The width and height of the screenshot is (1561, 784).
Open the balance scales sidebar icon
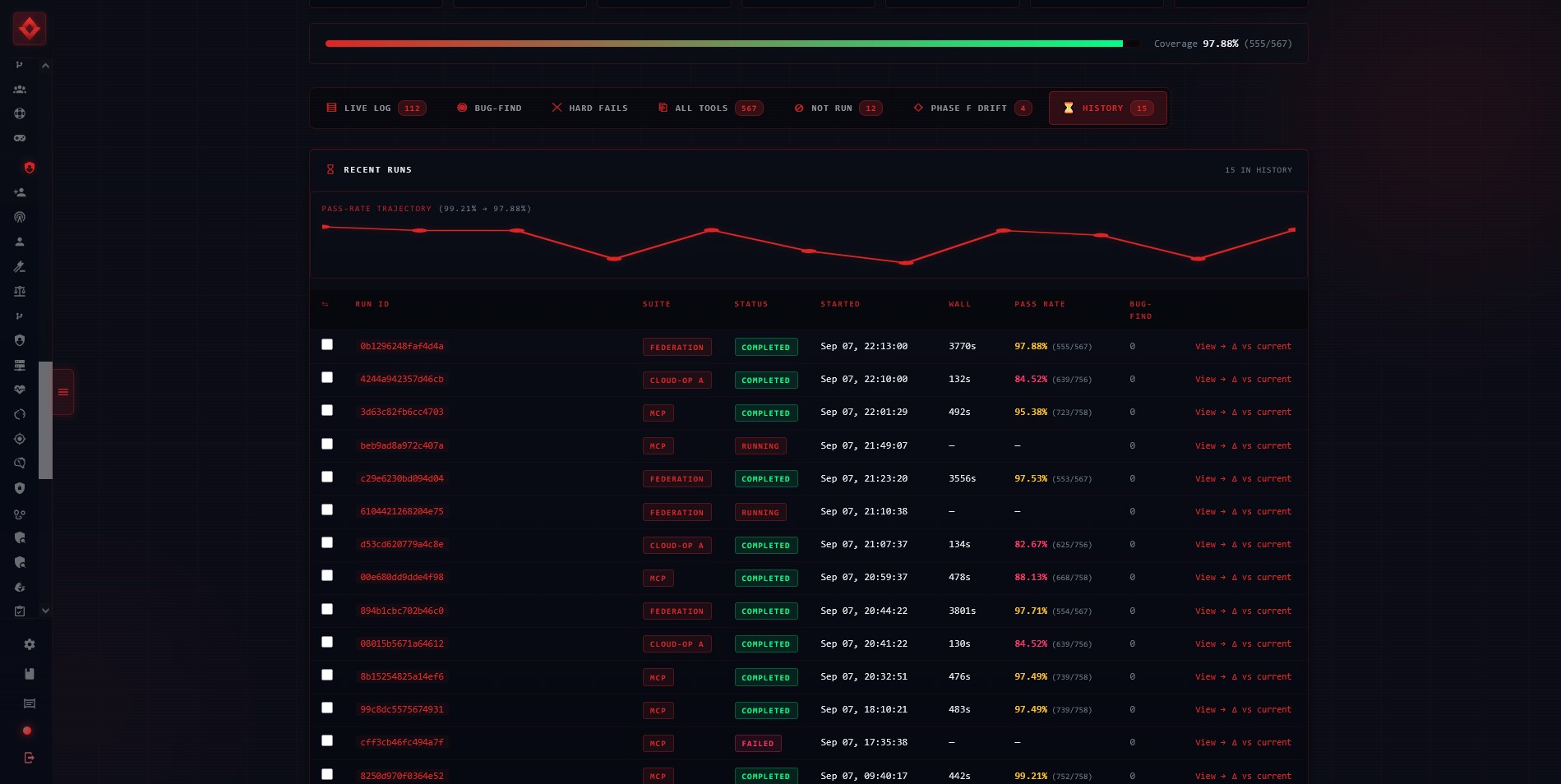coord(20,291)
